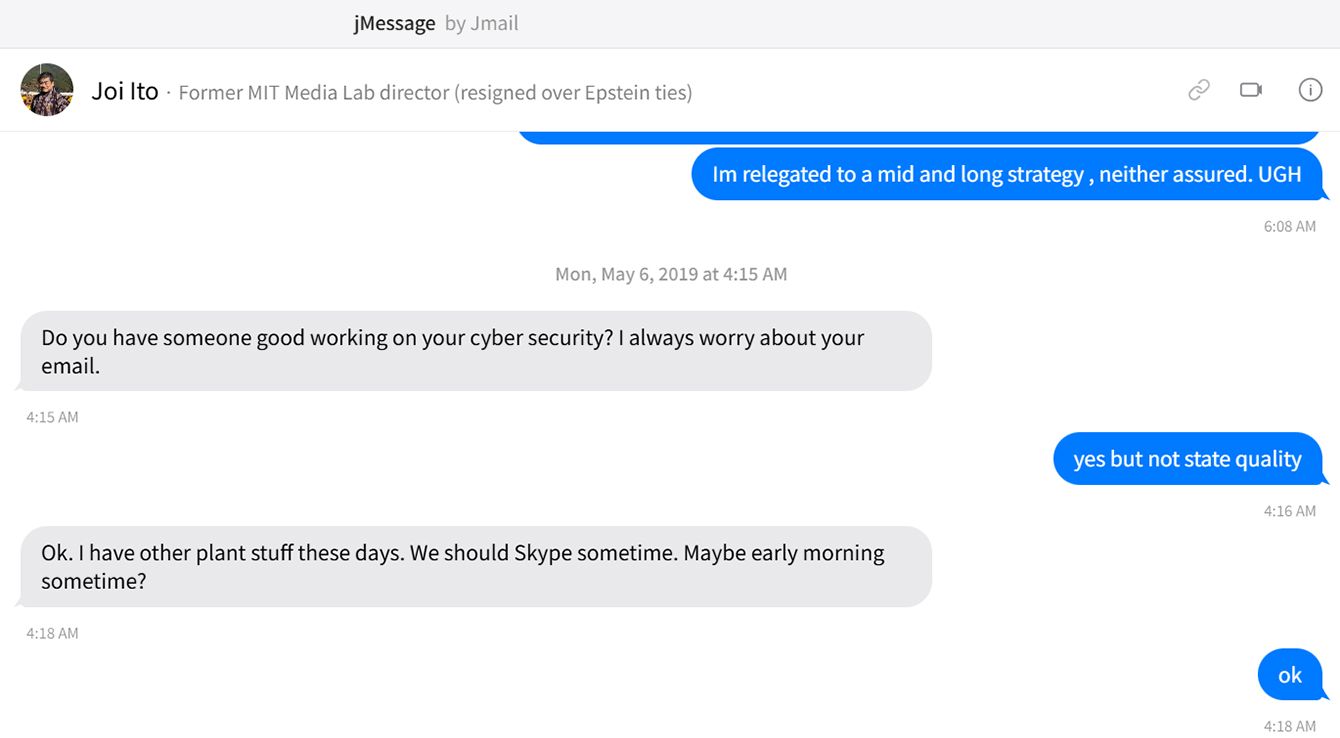This screenshot has height=738, width=1340.
Task: Click the 4:15 AM message timestamp
Action: (52, 417)
